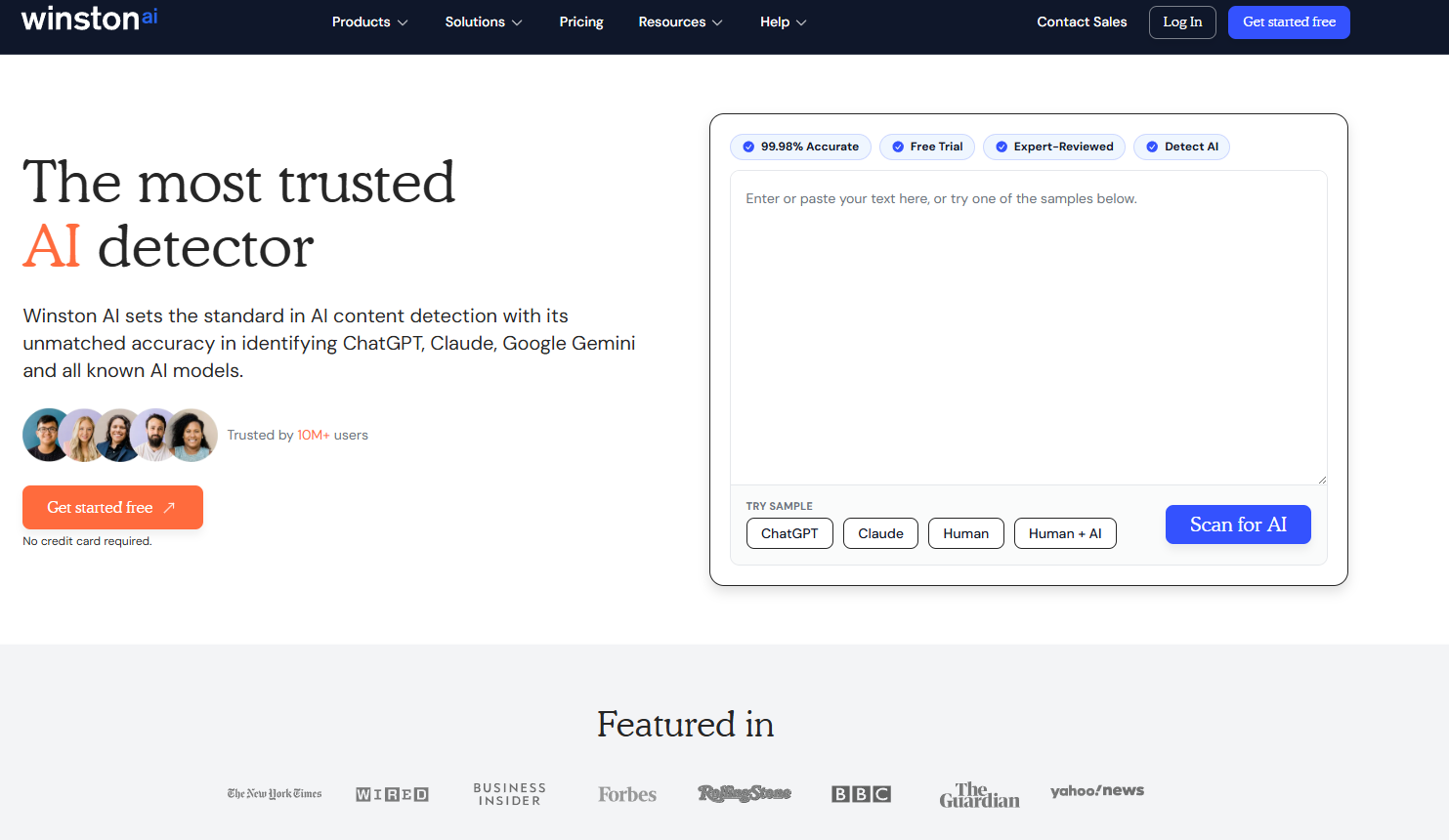
Task: Expand the Products dropdown menu
Action: tap(370, 21)
